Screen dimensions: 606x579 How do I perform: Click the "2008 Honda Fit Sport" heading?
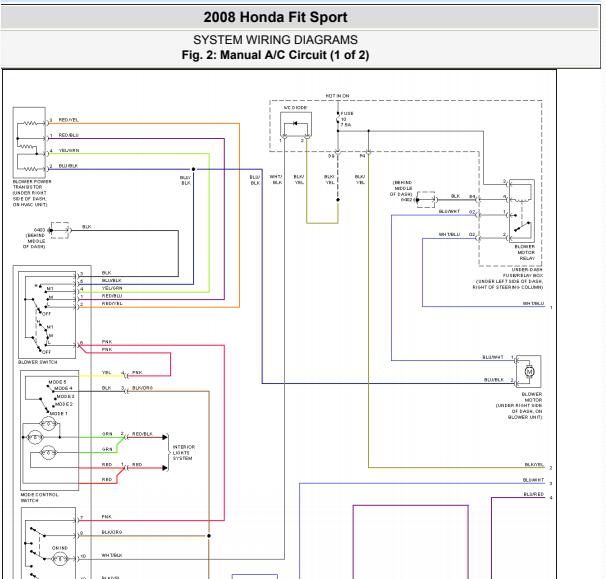pos(275,17)
